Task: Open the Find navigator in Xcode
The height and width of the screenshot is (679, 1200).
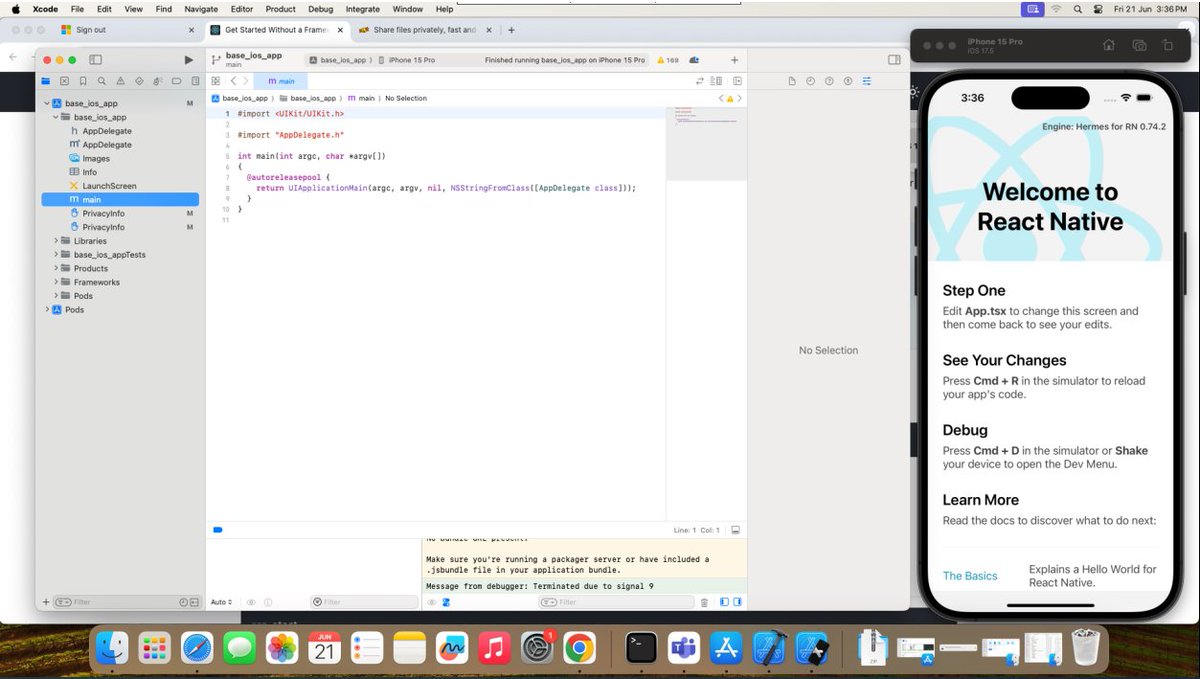Action: tap(101, 81)
